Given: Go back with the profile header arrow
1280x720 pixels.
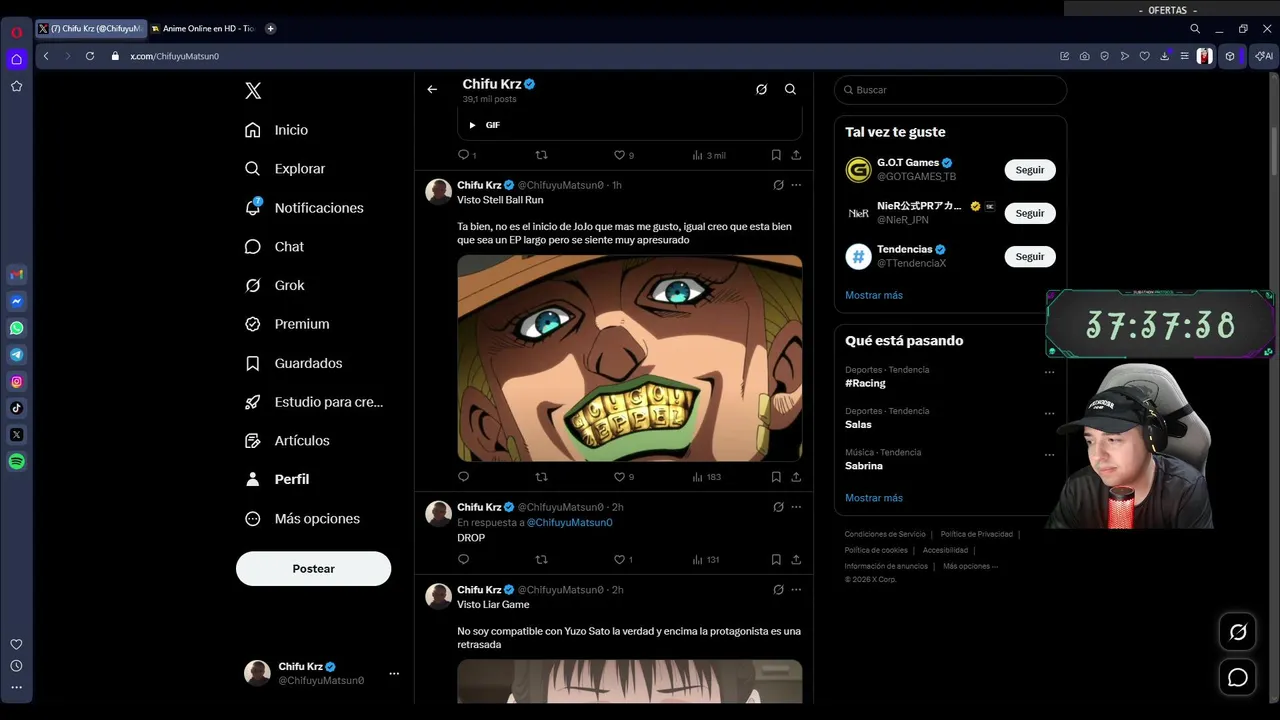Looking at the screenshot, I should point(432,89).
